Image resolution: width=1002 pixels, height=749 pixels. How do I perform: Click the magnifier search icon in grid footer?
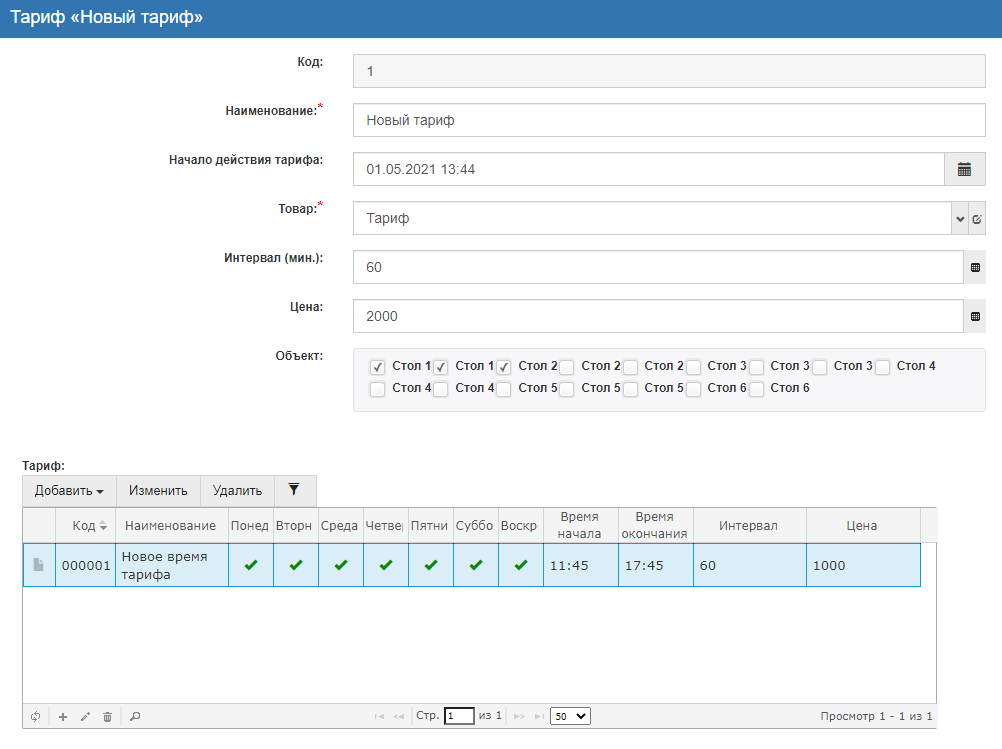coord(135,717)
